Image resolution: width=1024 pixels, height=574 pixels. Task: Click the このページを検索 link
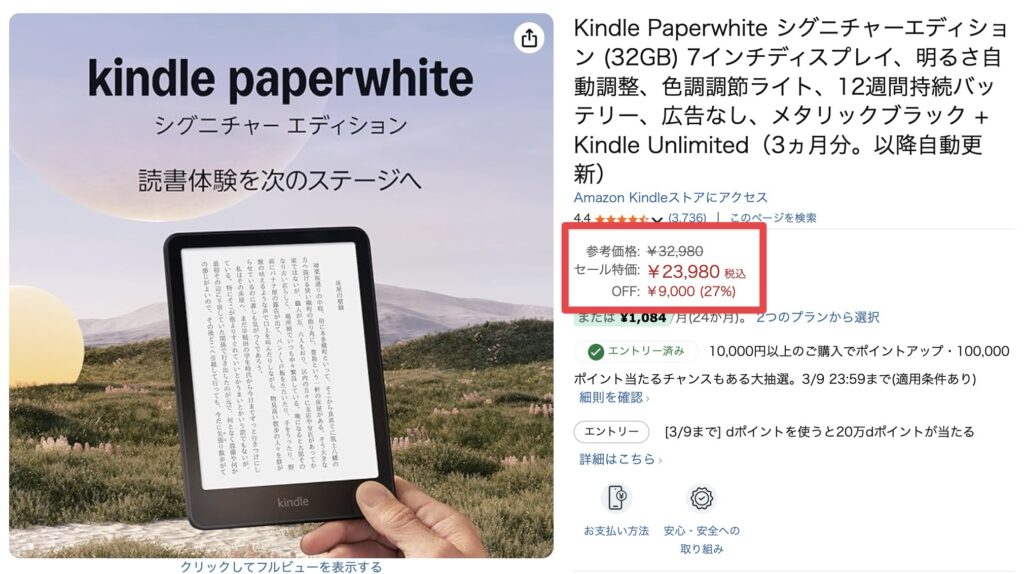coord(773,218)
